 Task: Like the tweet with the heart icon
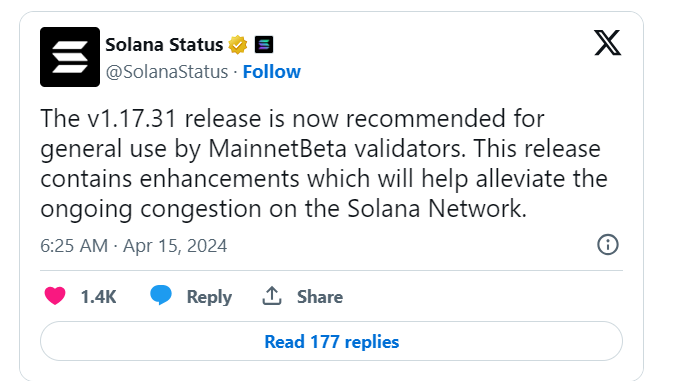tap(55, 296)
